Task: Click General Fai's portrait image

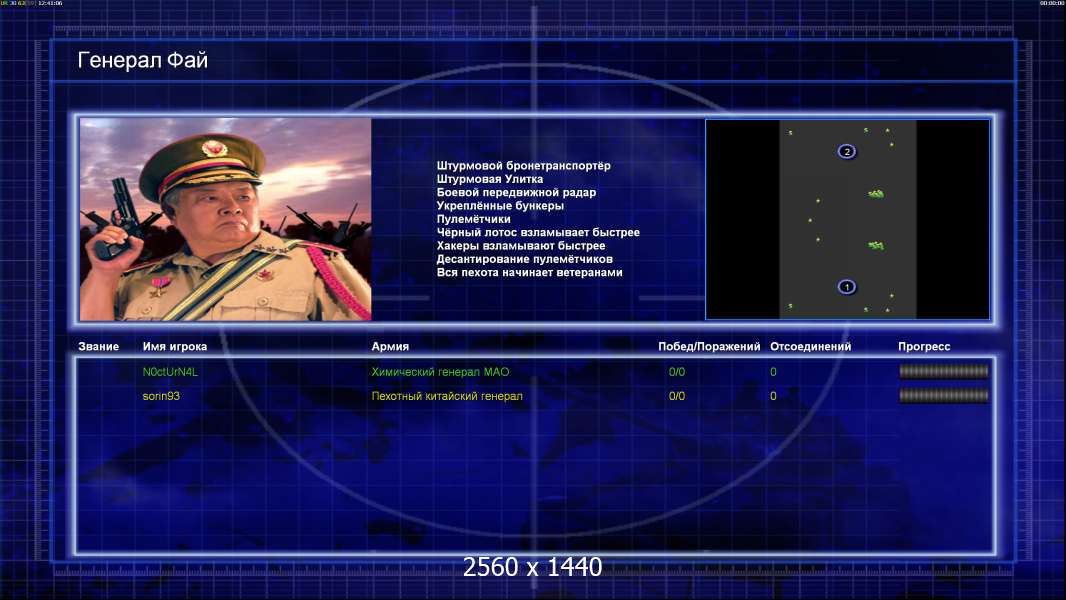Action: pos(225,219)
